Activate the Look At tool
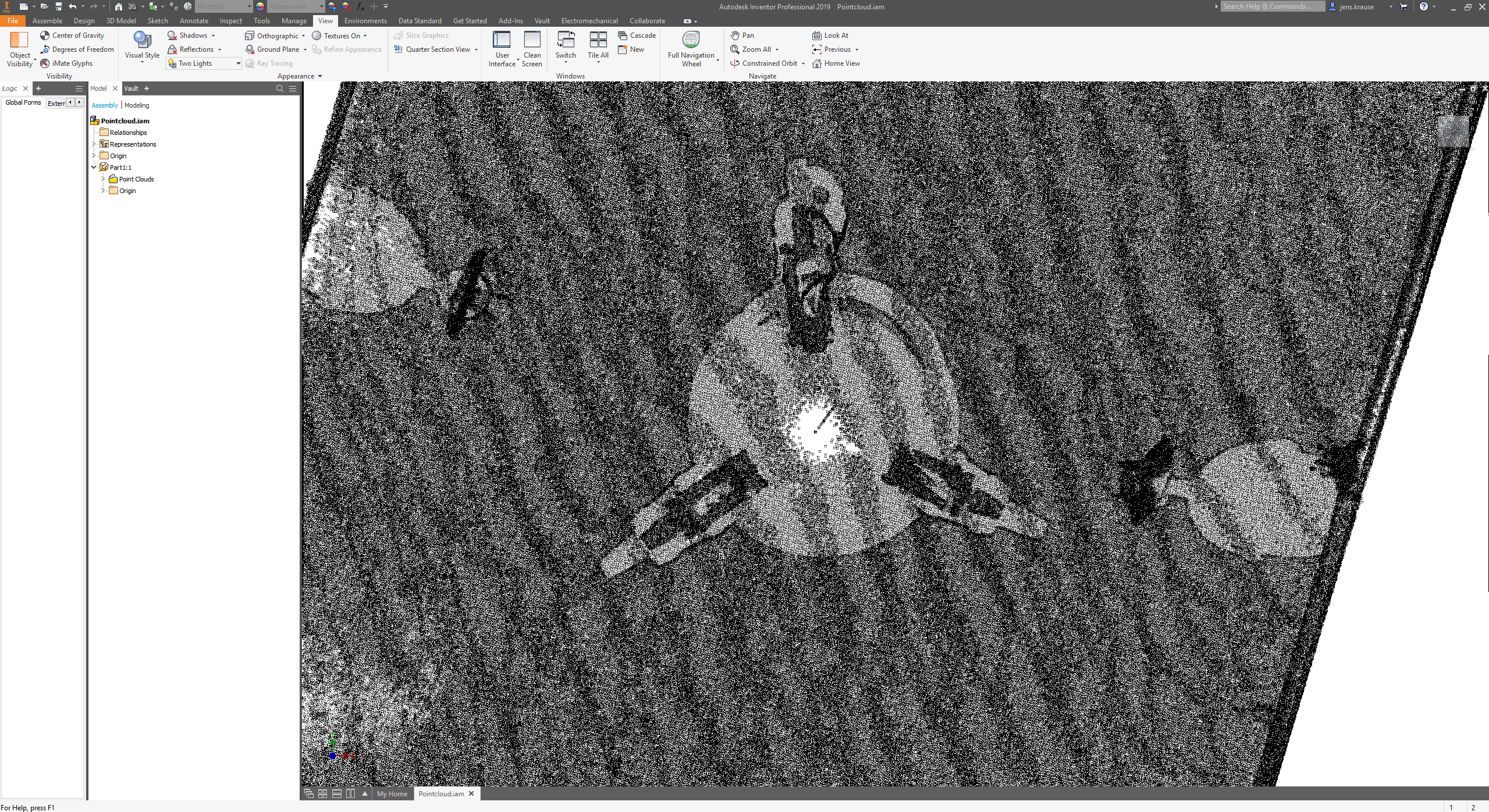1489x812 pixels. pyautogui.click(x=831, y=35)
